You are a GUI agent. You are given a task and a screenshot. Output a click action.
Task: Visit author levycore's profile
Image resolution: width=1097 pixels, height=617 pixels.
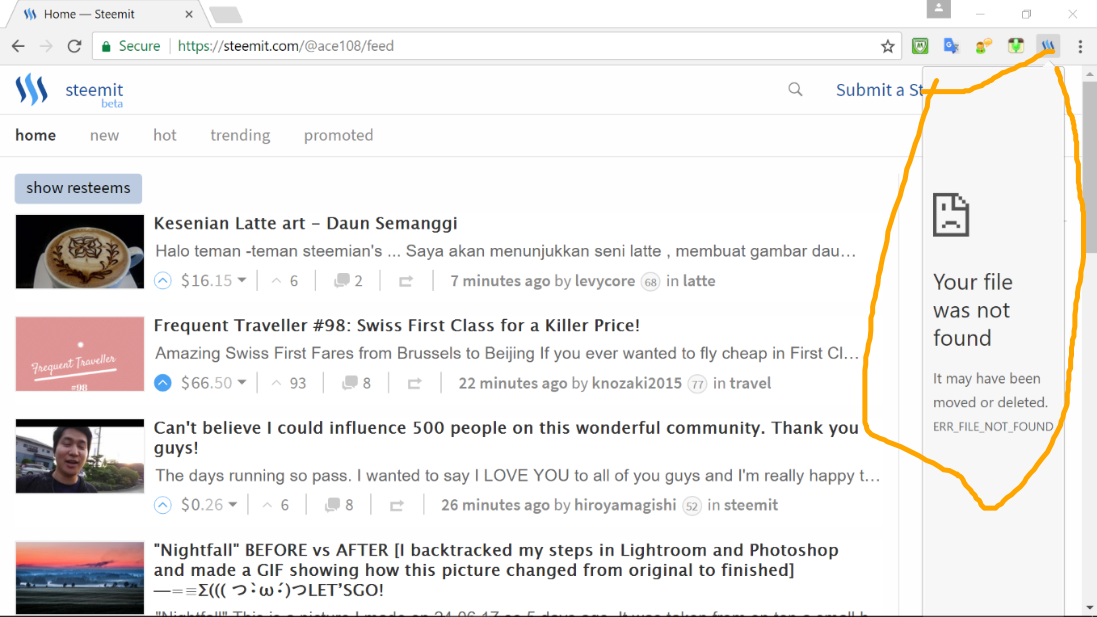[605, 281]
